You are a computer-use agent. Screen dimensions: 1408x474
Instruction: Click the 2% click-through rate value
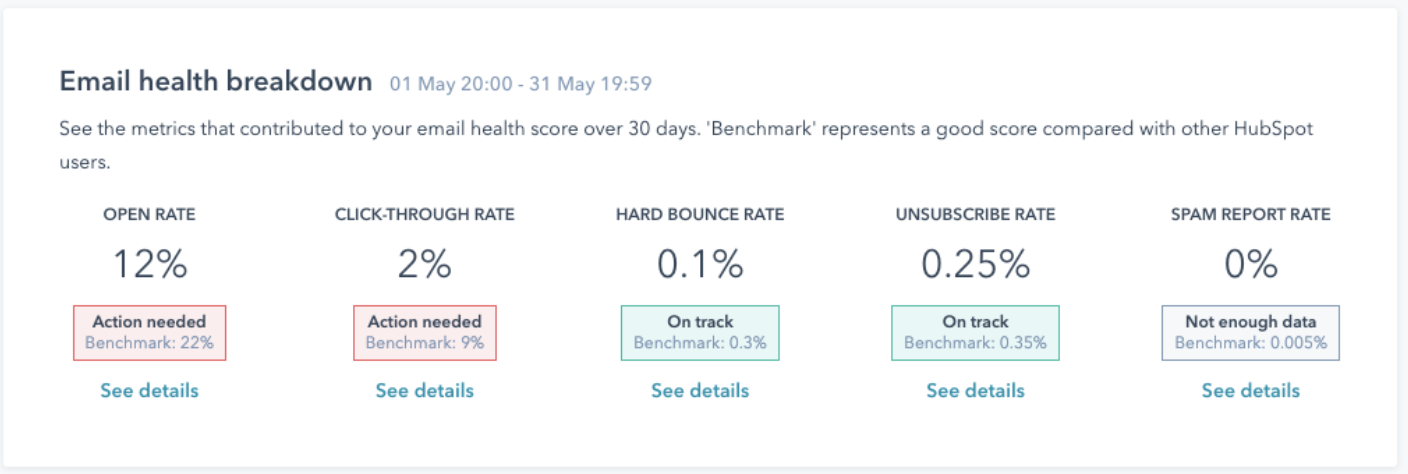coord(424,264)
